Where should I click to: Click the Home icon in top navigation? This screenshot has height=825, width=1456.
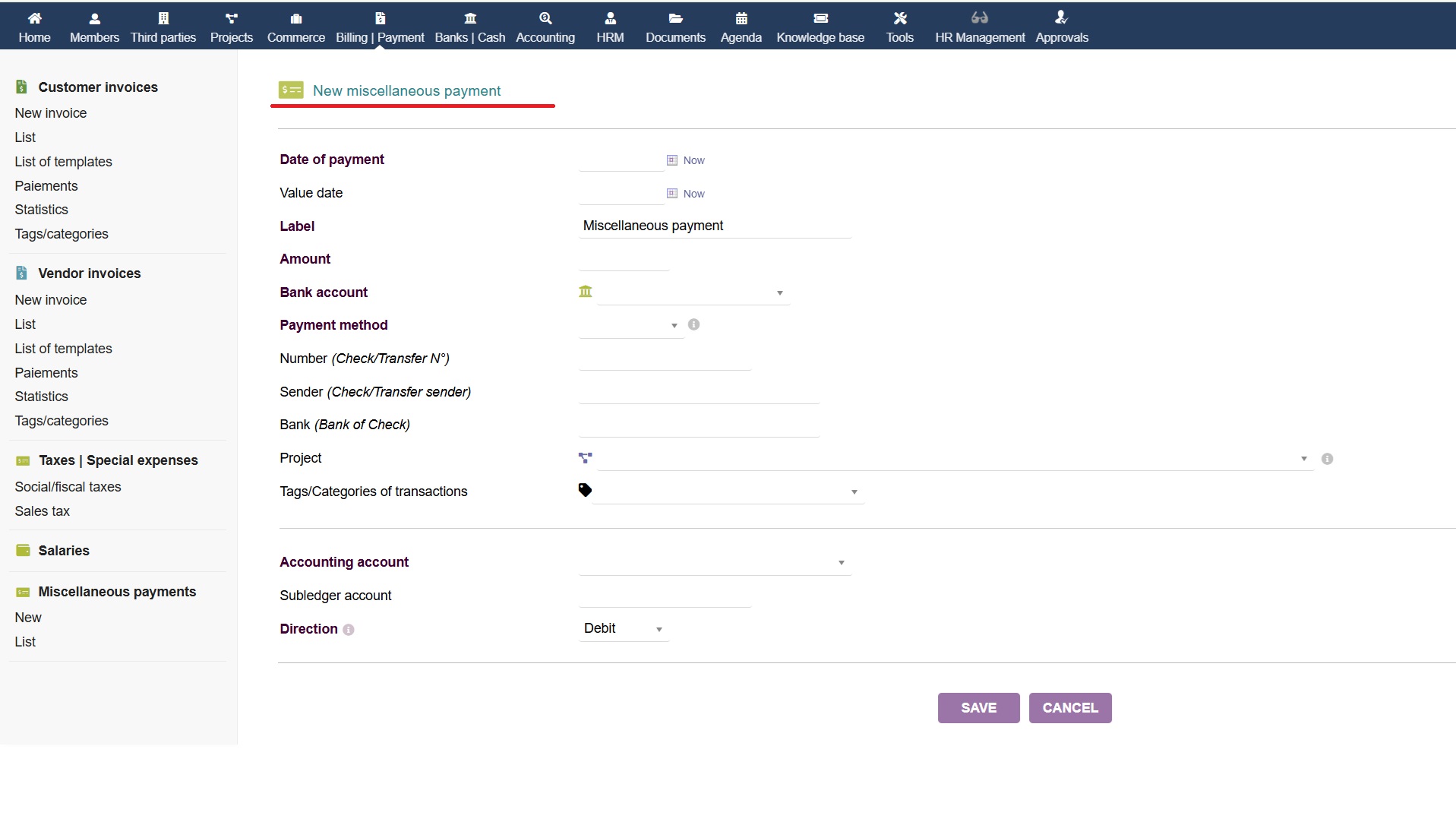(x=34, y=18)
